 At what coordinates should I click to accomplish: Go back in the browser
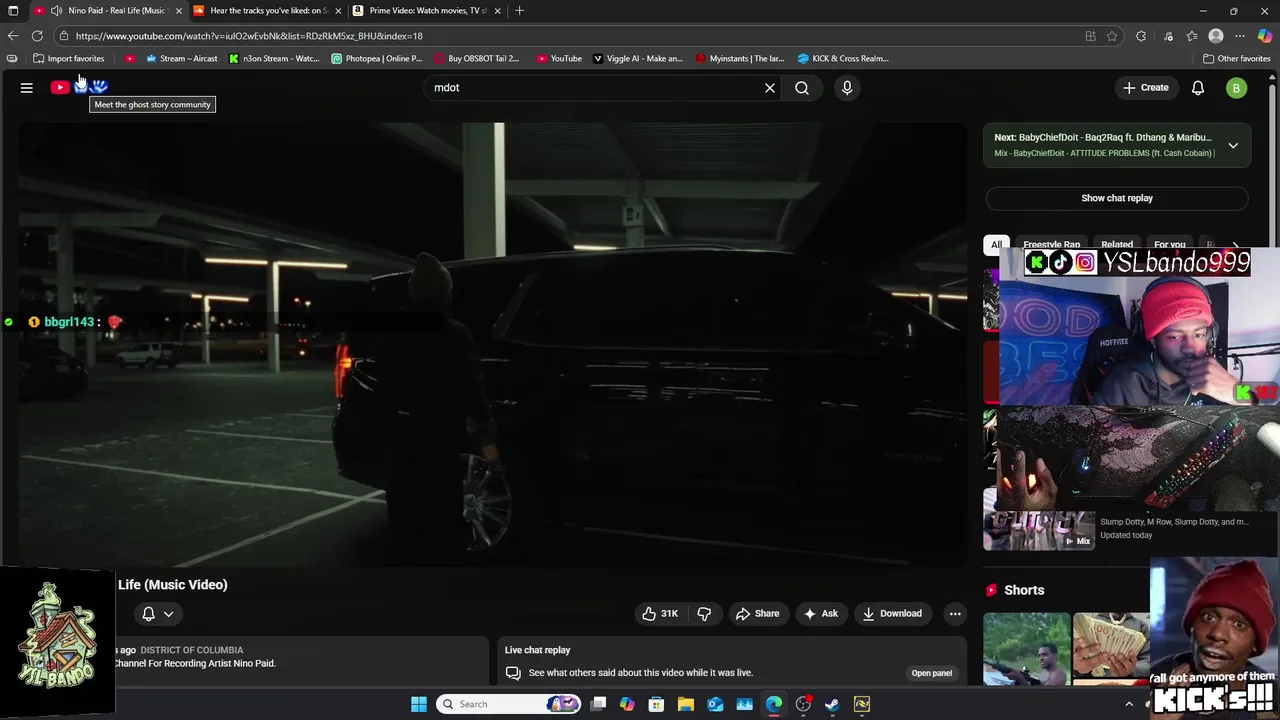(x=13, y=36)
